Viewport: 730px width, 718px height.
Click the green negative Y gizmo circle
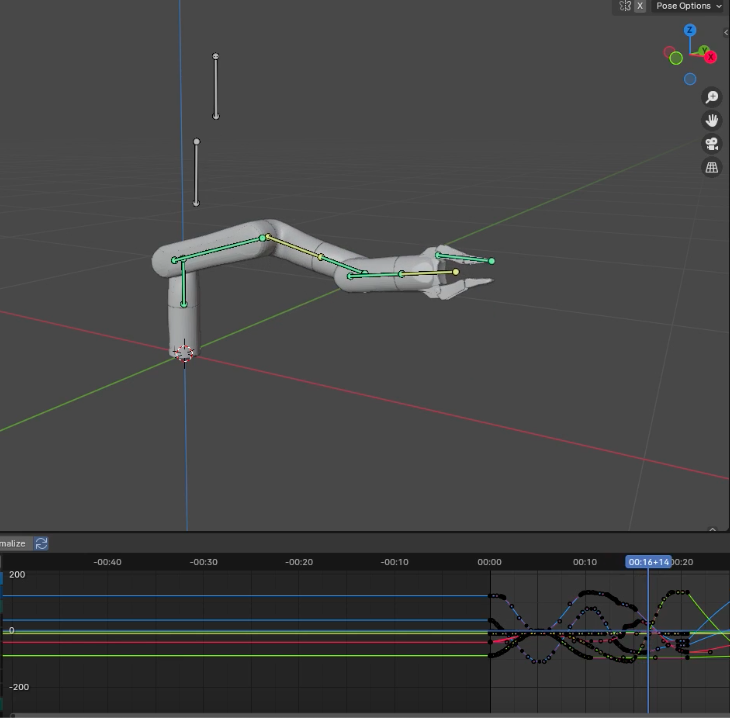pos(676,58)
